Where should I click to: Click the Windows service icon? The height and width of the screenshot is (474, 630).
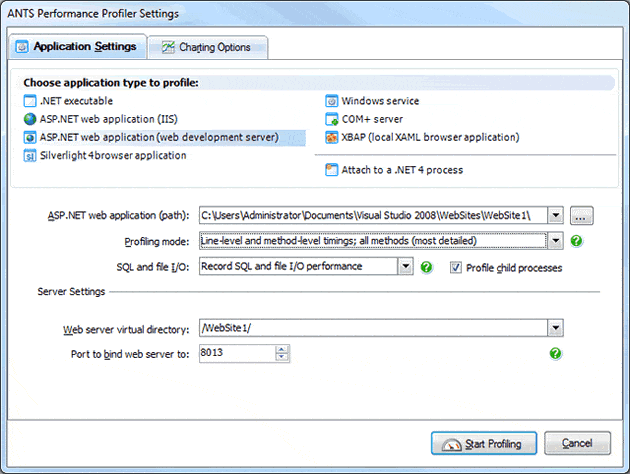pos(331,101)
